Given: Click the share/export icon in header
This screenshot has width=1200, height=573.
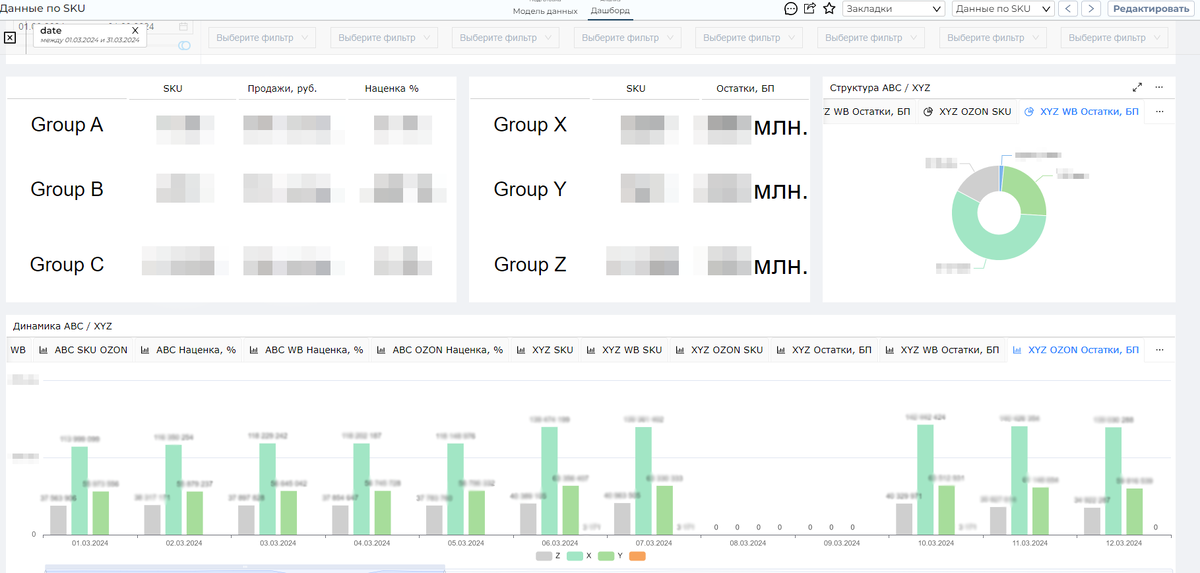Looking at the screenshot, I should 810,8.
